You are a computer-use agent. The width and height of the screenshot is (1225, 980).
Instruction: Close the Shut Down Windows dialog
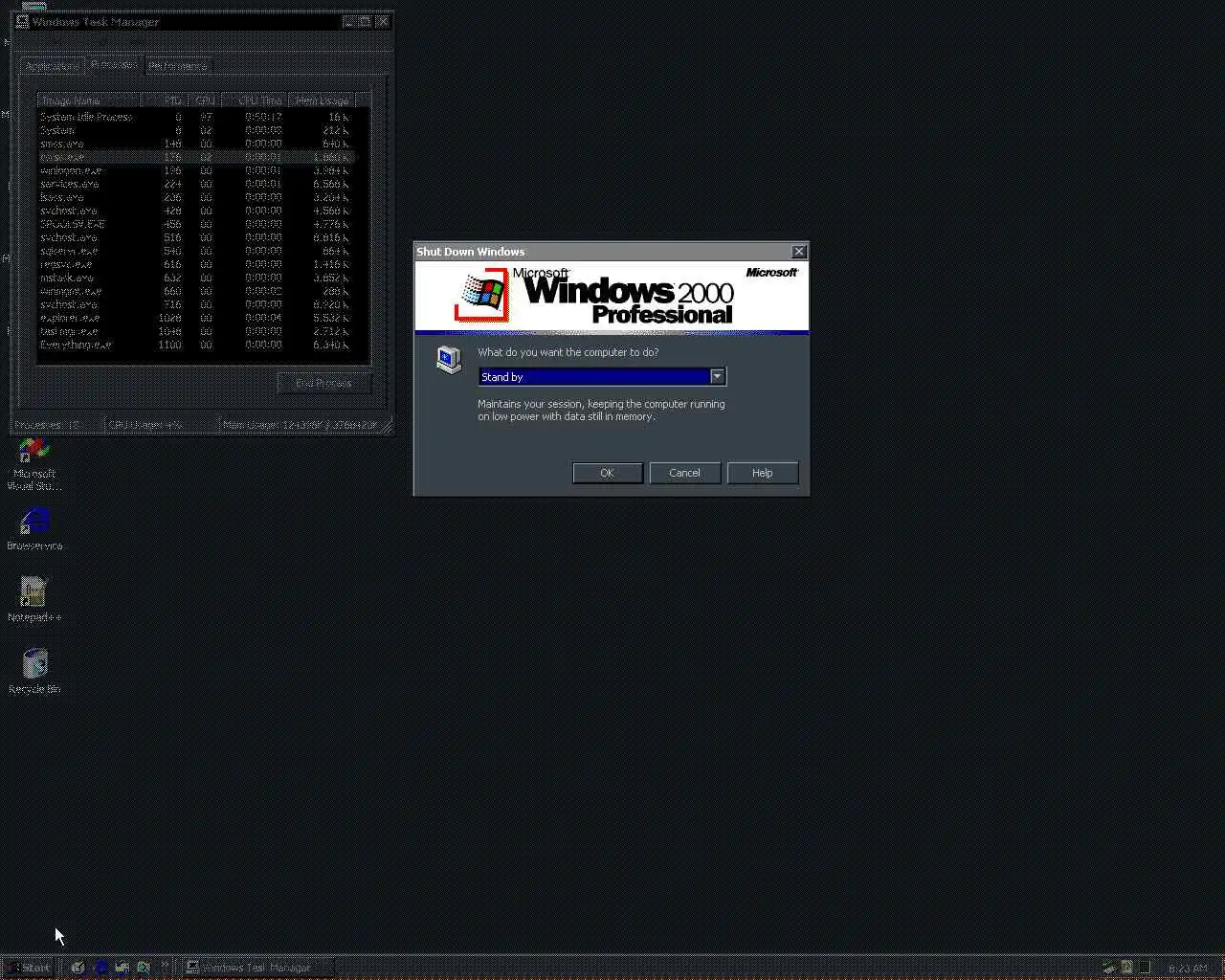click(x=799, y=252)
